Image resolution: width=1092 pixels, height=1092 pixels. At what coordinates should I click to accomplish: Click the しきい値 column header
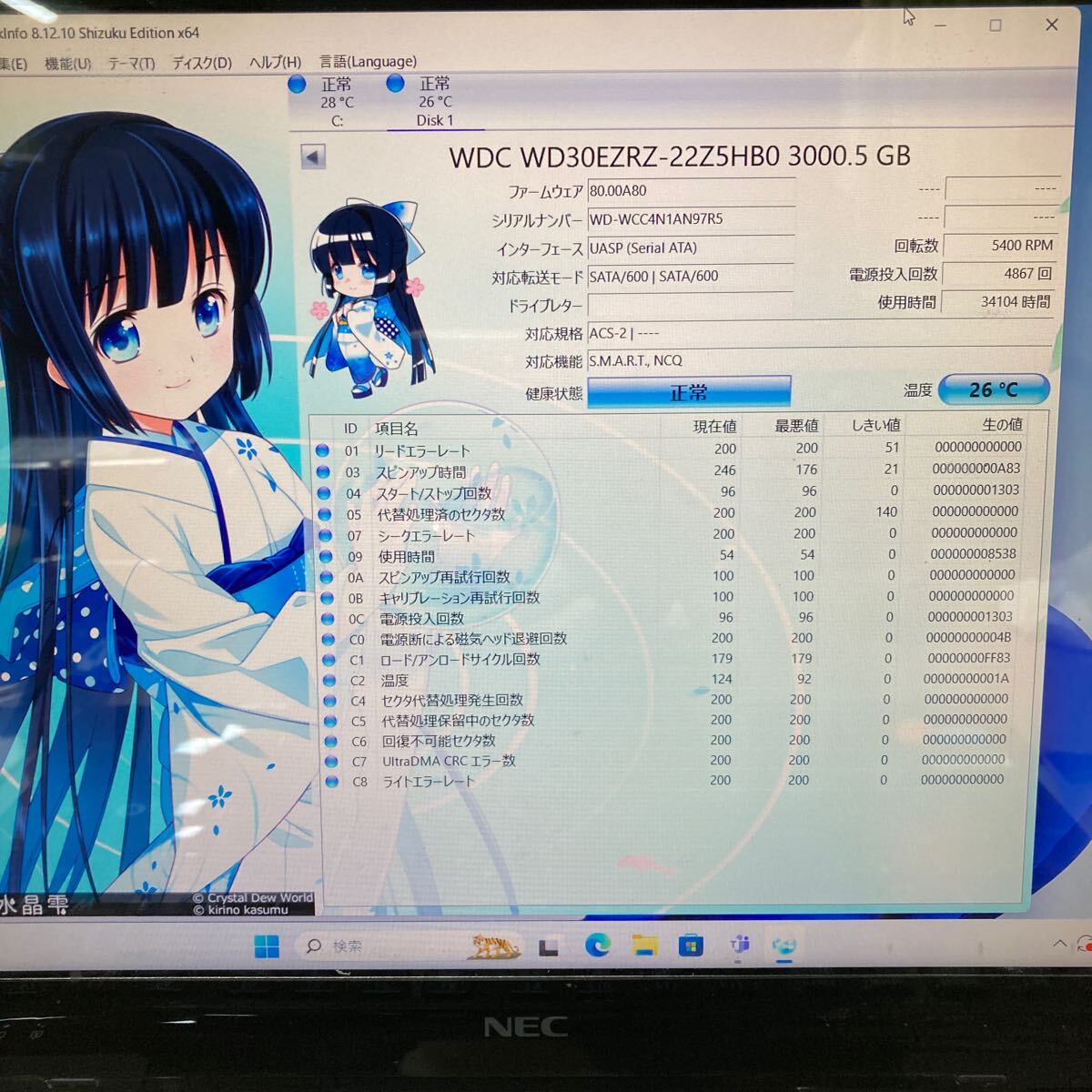click(x=875, y=425)
